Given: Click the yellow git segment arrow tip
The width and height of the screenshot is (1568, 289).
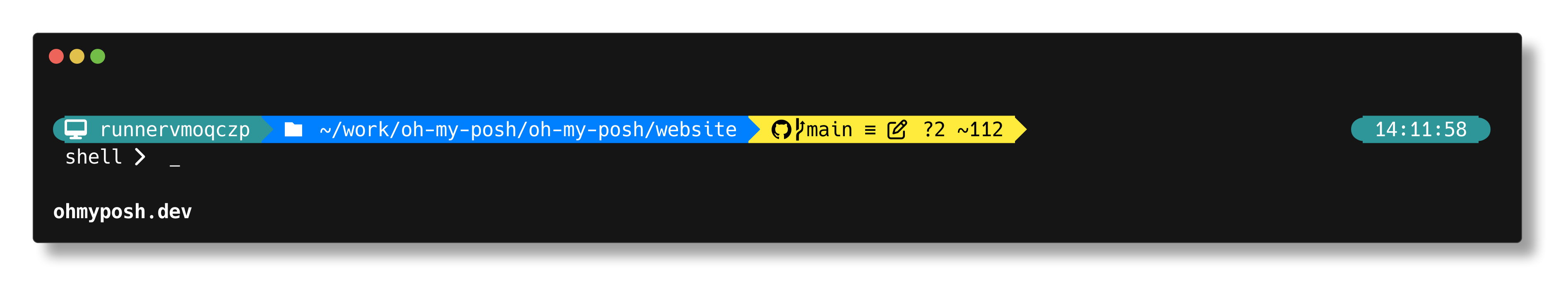Looking at the screenshot, I should click(1021, 130).
